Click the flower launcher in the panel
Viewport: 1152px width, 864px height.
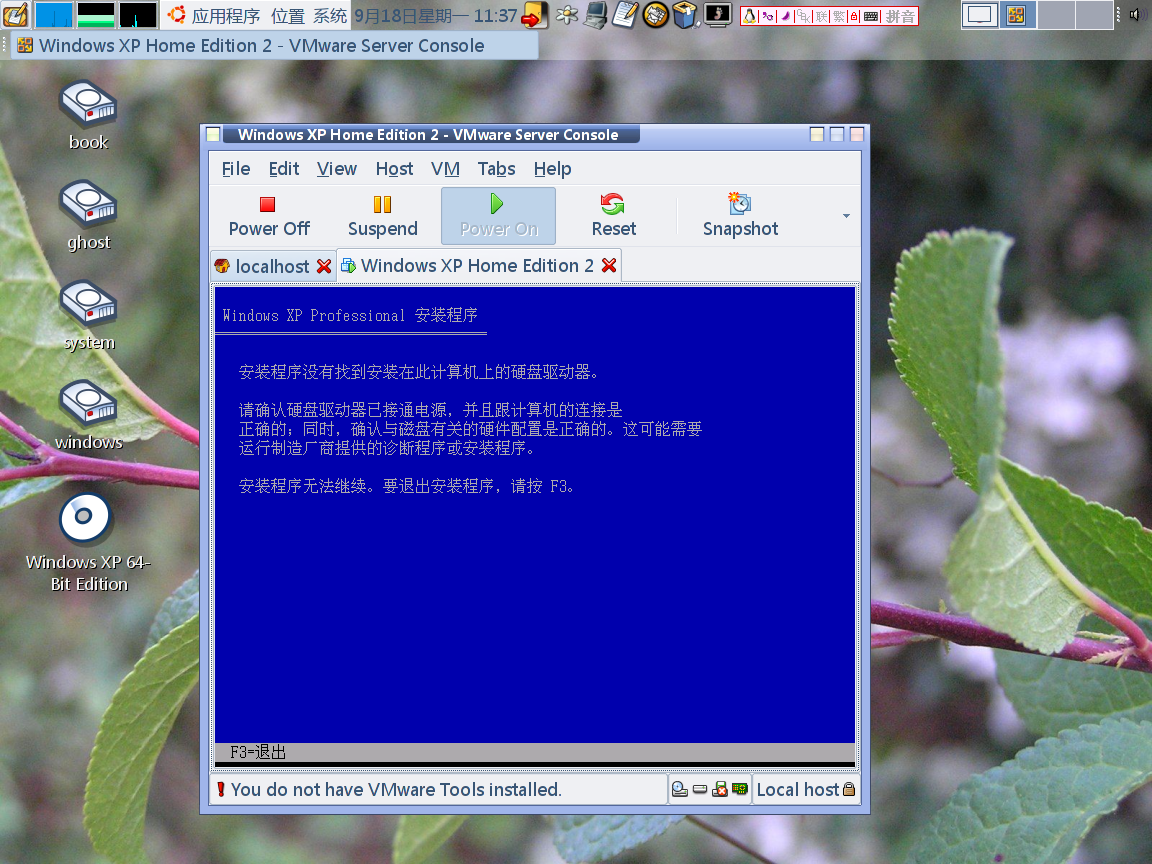pos(566,15)
